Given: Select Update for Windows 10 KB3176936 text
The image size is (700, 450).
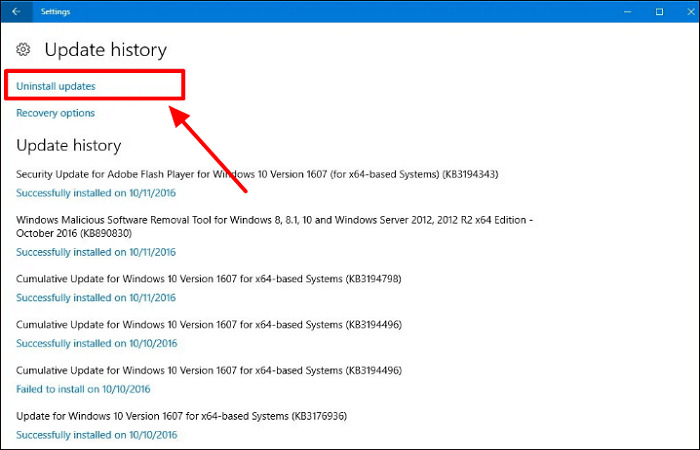Looking at the screenshot, I should (181, 416).
